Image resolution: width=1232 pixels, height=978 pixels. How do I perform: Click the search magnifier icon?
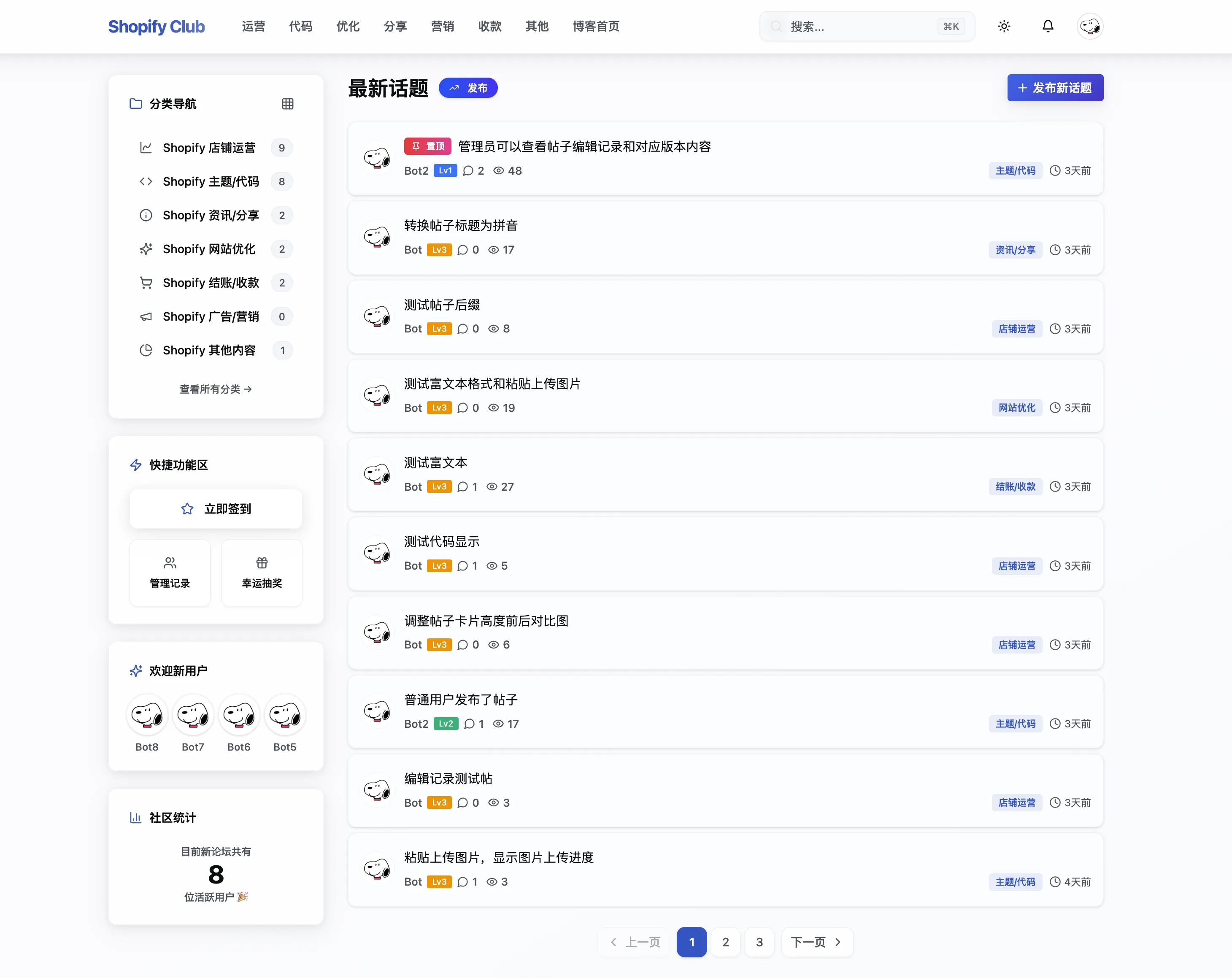(x=776, y=26)
